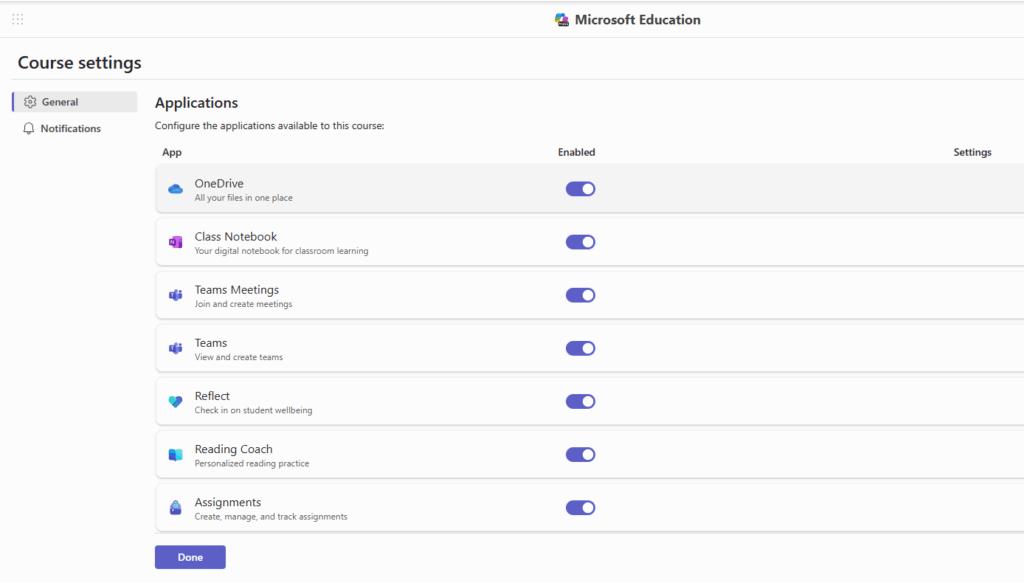Click 'Configure the applications available to this course' text
Viewport: 1024px width, 583px height.
270,125
